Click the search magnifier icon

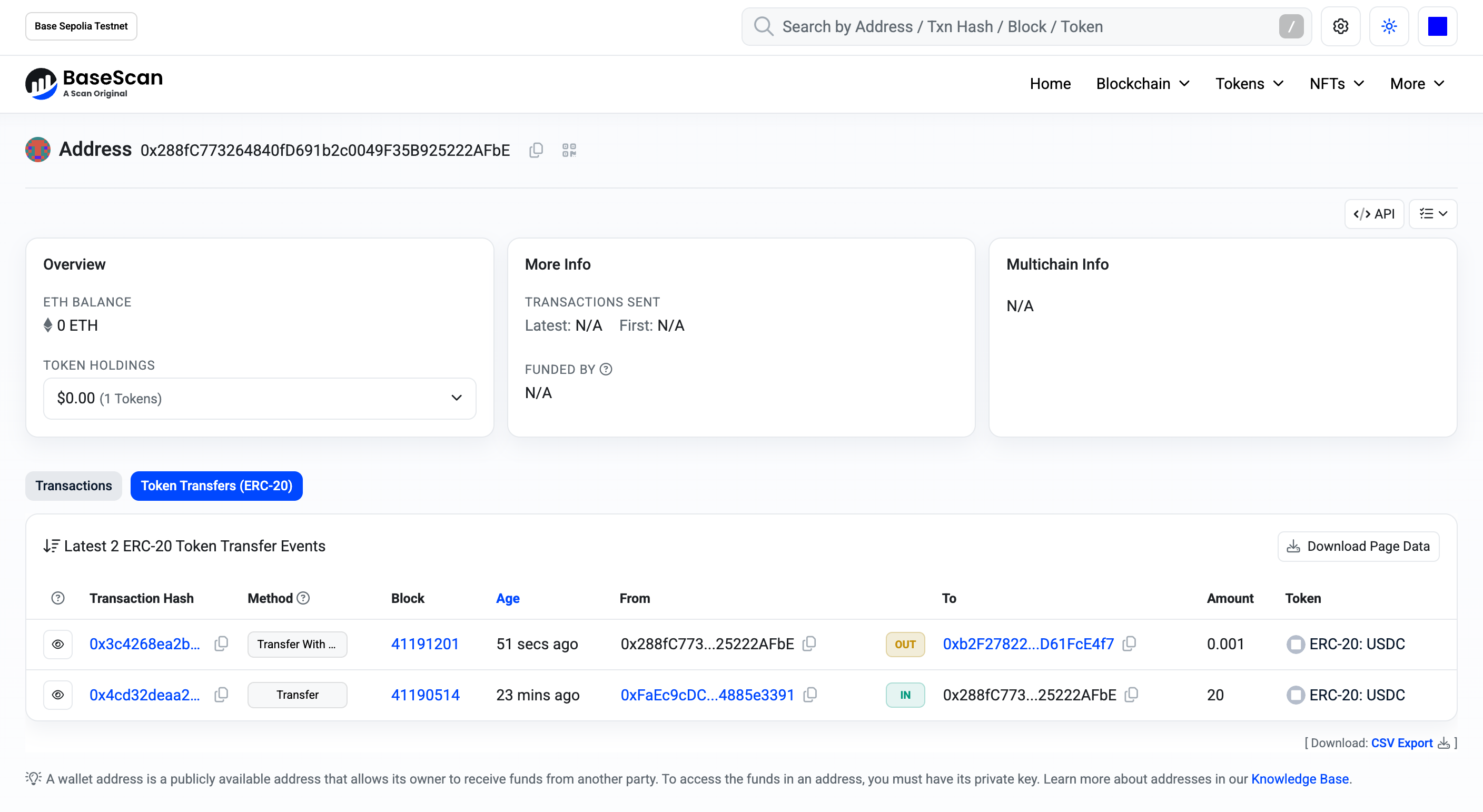(764, 26)
